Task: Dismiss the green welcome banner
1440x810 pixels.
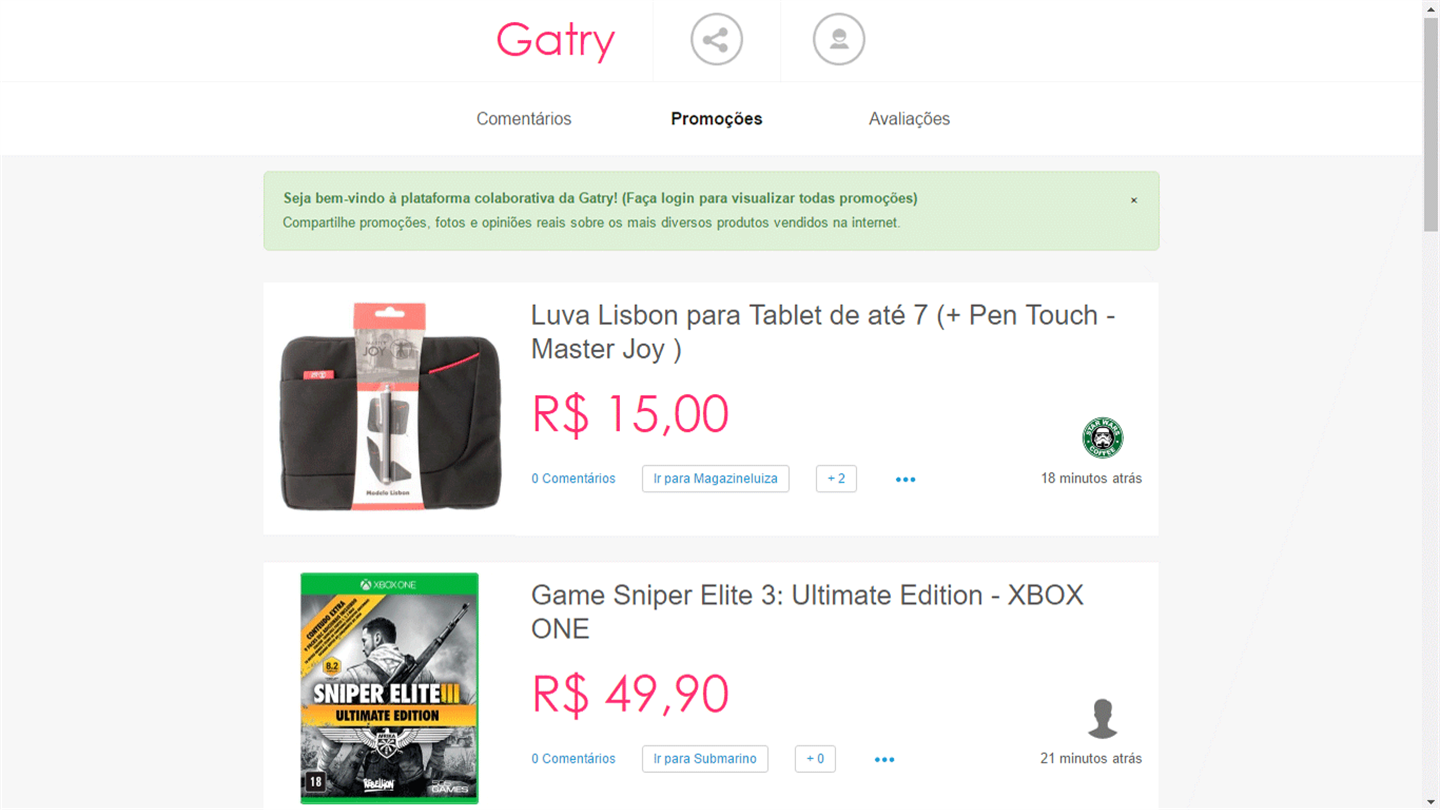Action: pos(1134,200)
